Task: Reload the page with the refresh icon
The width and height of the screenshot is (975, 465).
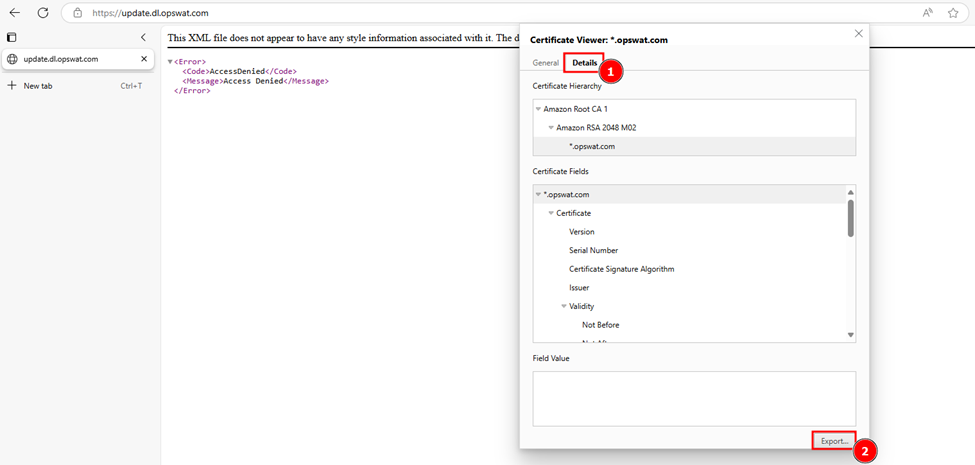Action: coord(43,12)
